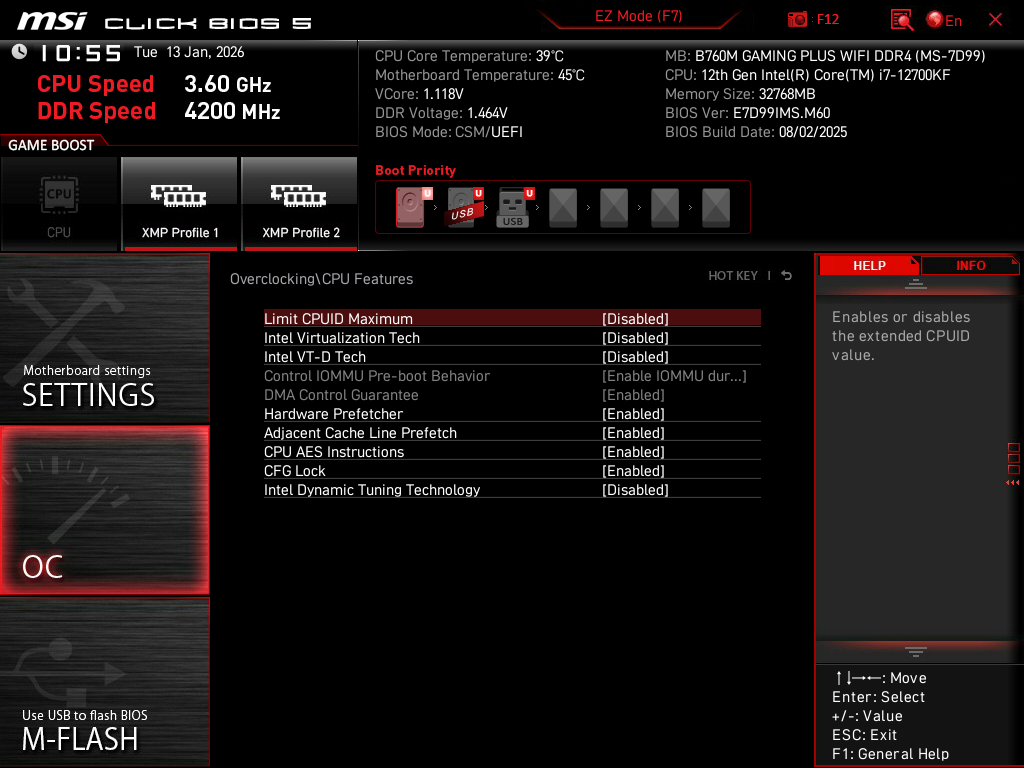
Task: Change language via the En globe icon
Action: pos(944,20)
